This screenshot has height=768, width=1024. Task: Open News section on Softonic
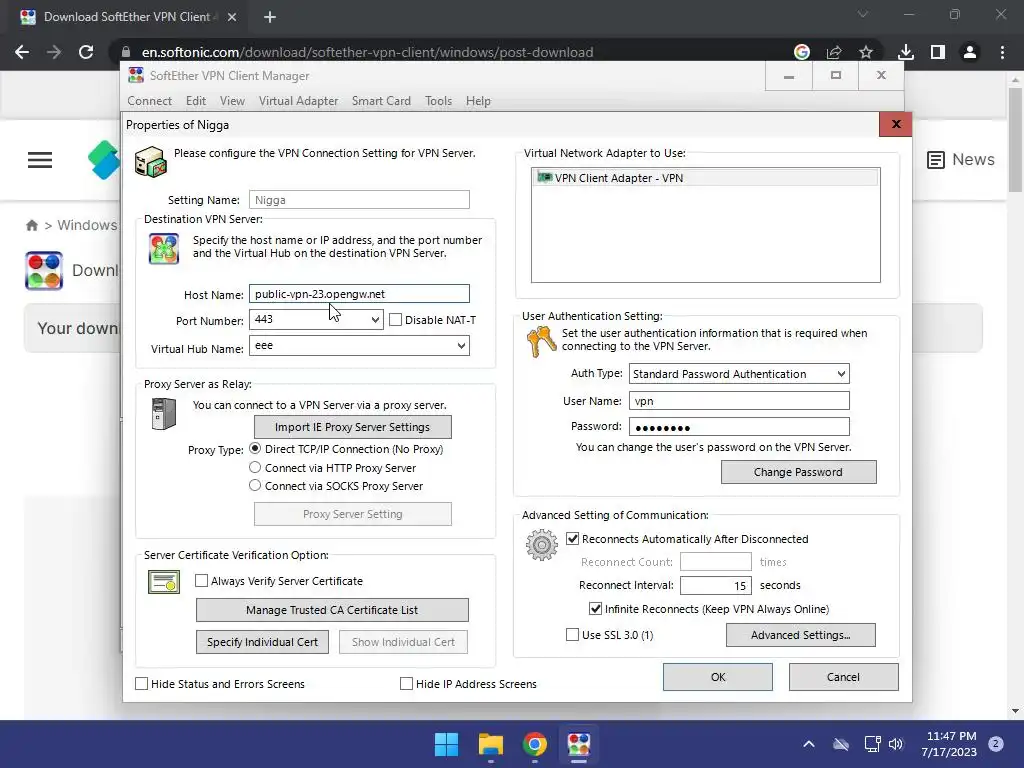point(961,159)
